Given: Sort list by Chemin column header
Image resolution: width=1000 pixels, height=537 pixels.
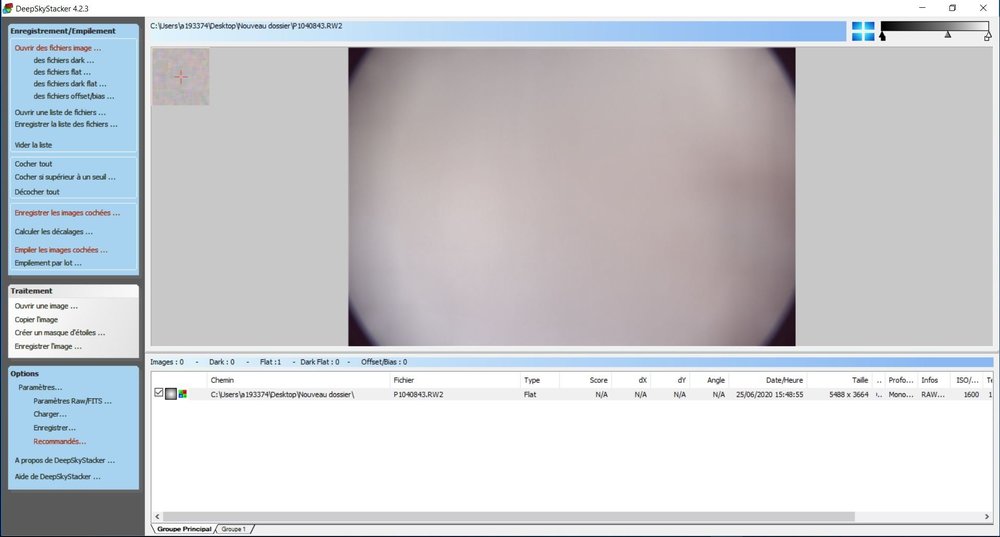Looking at the screenshot, I should tap(298, 380).
